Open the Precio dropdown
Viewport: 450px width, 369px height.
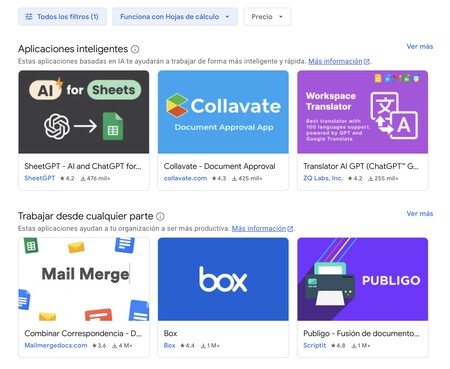coord(267,17)
